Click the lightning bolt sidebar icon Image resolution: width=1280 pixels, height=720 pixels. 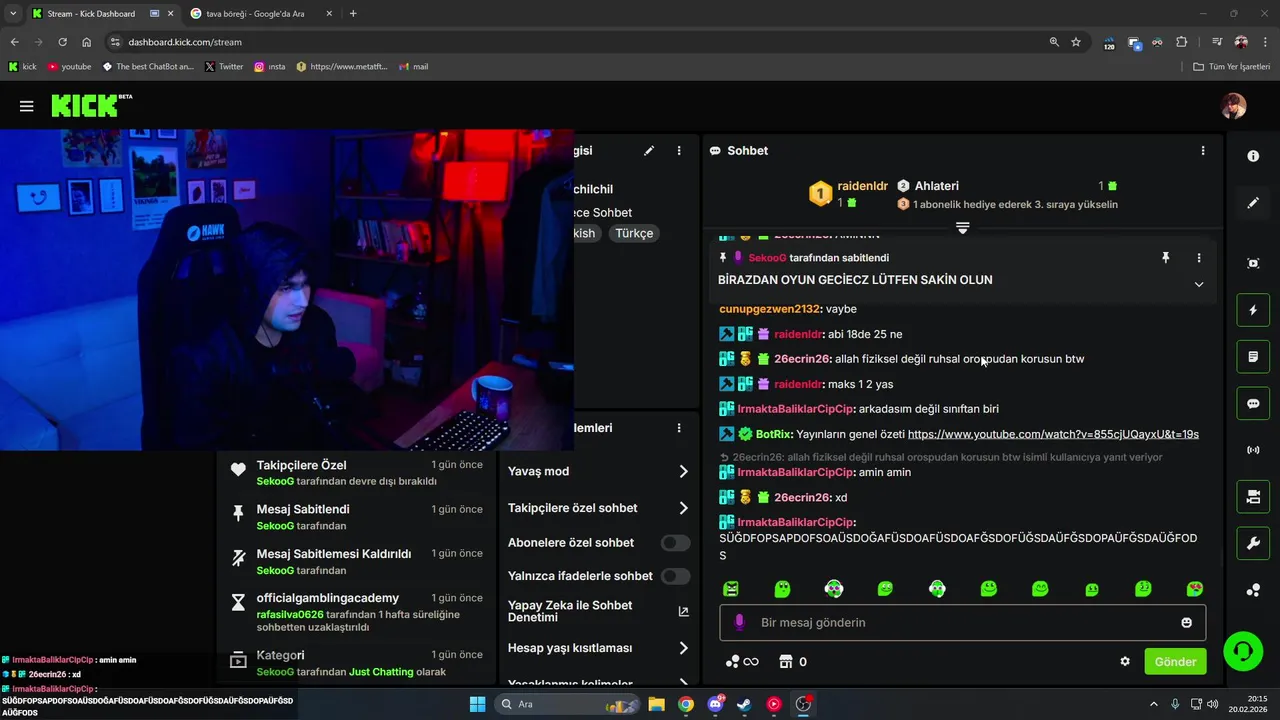click(1253, 310)
